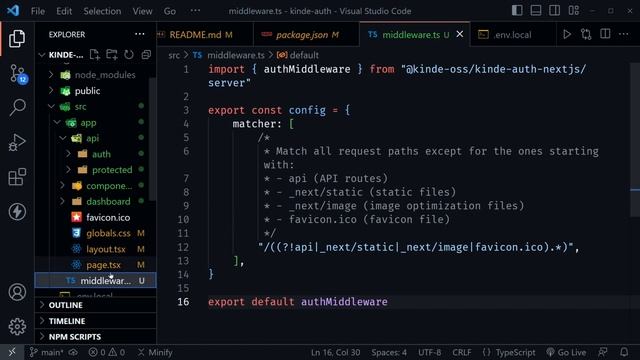The width and height of the screenshot is (640, 360).
Task: Open the Edit menu
Action: tap(64, 11)
